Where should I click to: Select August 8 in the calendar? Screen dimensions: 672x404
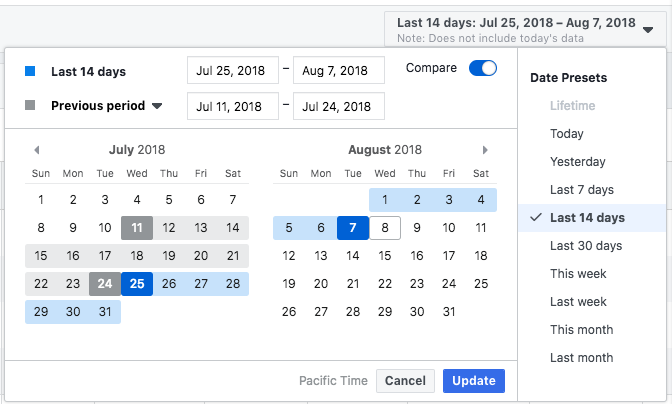click(385, 228)
